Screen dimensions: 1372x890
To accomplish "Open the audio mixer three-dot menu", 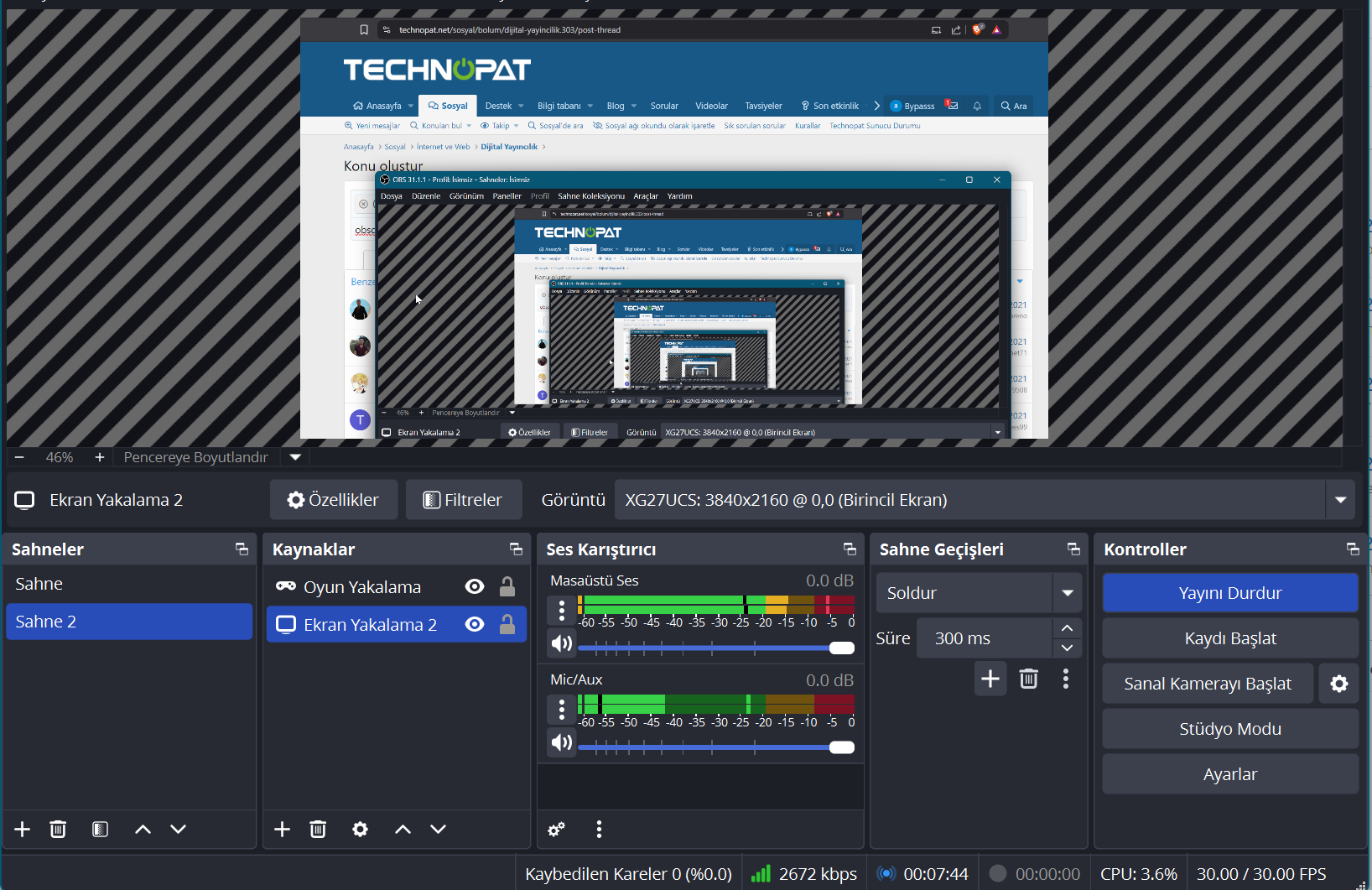I will click(x=599, y=830).
